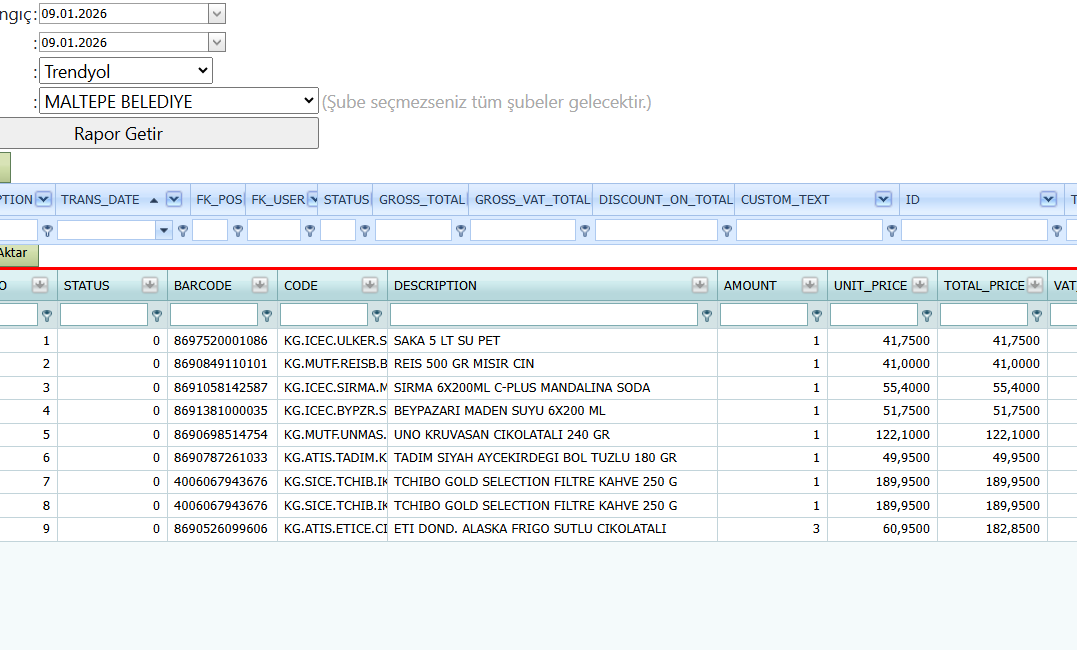1077x650 pixels.
Task: Open the Trendyol platform select box
Action: (x=126, y=71)
